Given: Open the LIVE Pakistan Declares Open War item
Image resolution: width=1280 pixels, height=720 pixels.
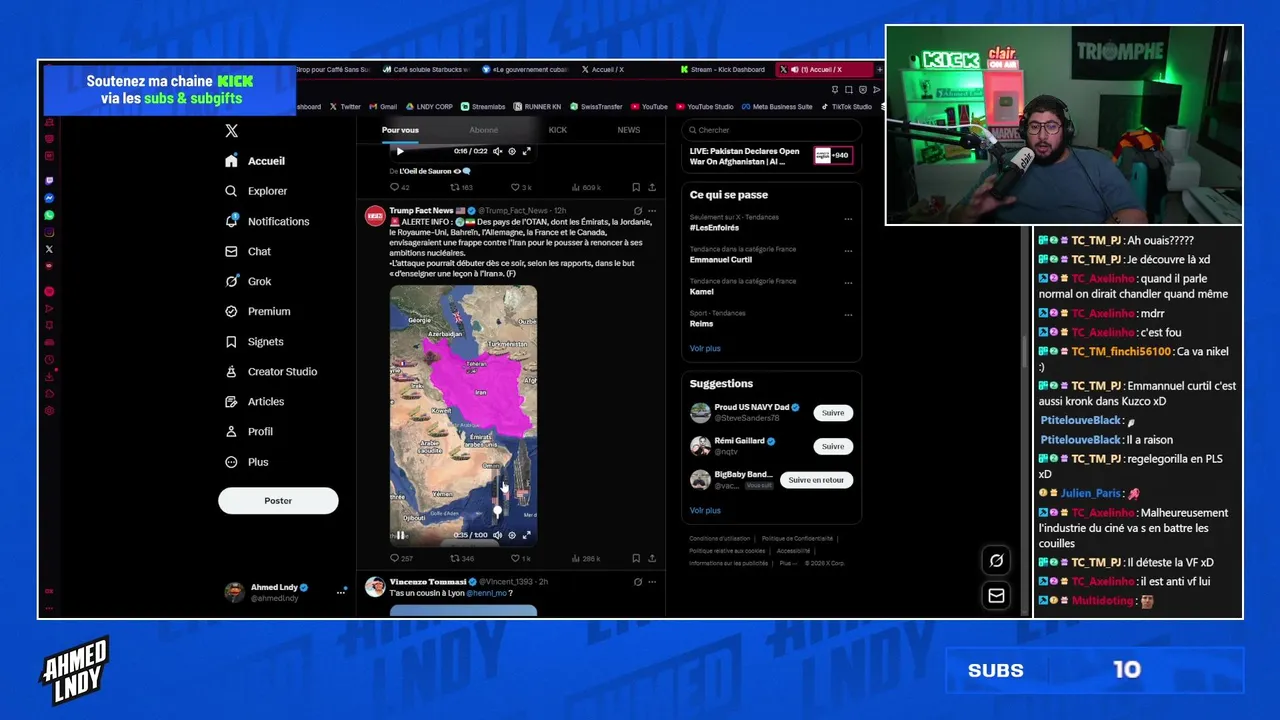Looking at the screenshot, I should click(771, 156).
